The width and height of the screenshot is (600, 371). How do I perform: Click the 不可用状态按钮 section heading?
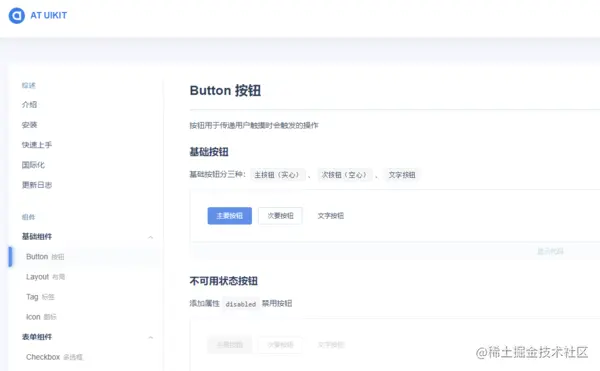(223, 281)
